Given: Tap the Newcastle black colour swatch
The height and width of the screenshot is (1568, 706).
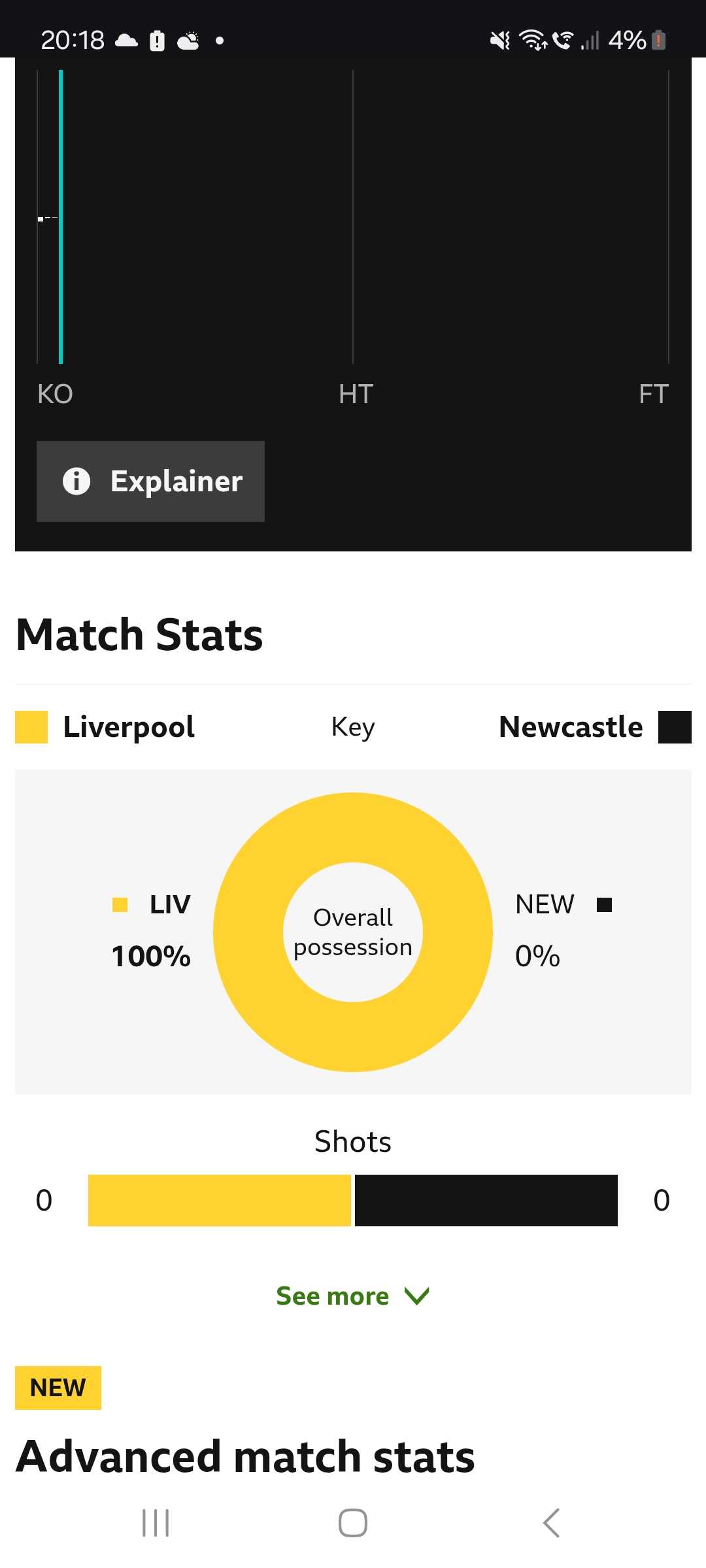Looking at the screenshot, I should (675, 727).
